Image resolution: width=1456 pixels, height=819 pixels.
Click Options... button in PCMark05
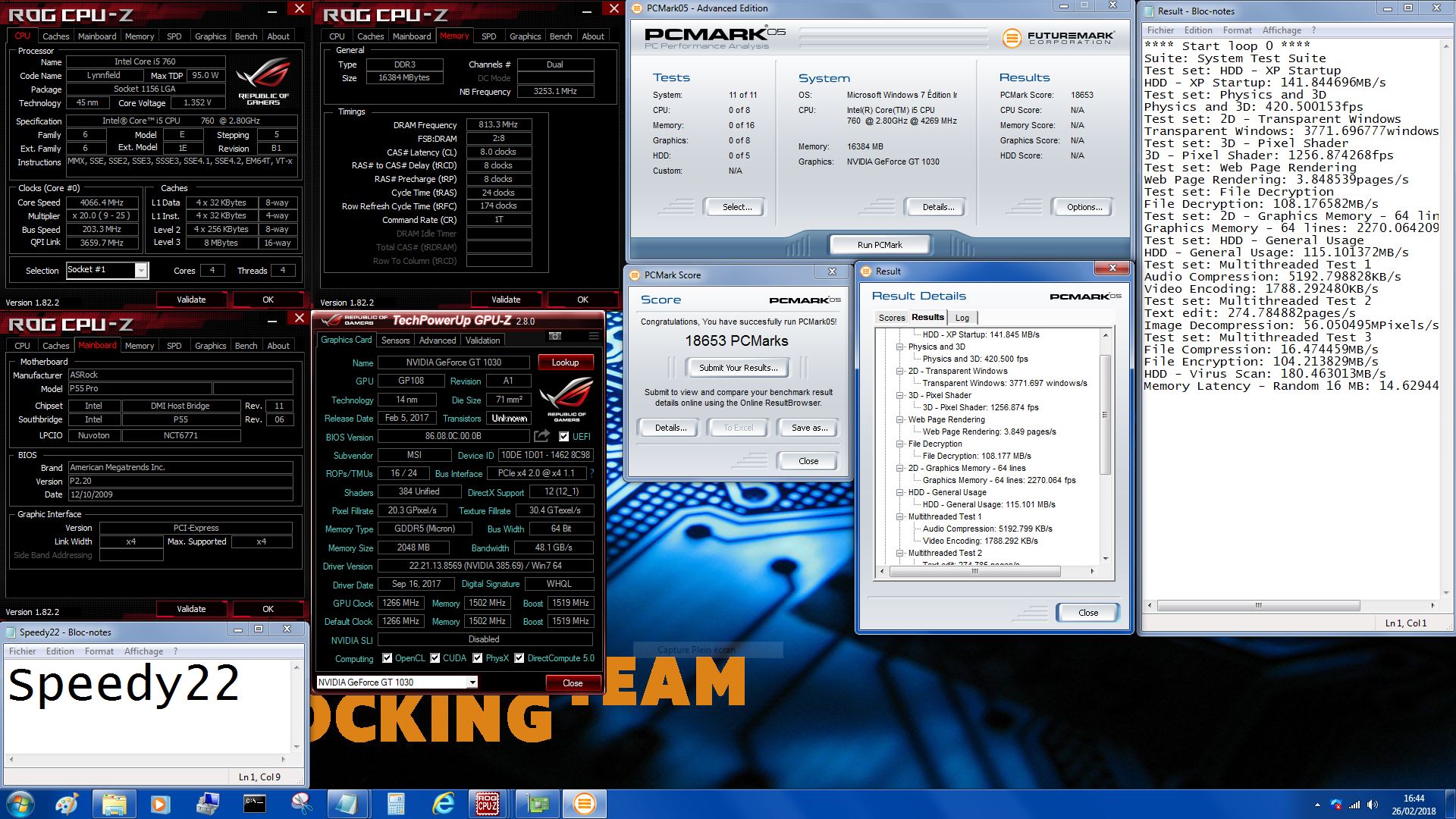pyautogui.click(x=1084, y=207)
